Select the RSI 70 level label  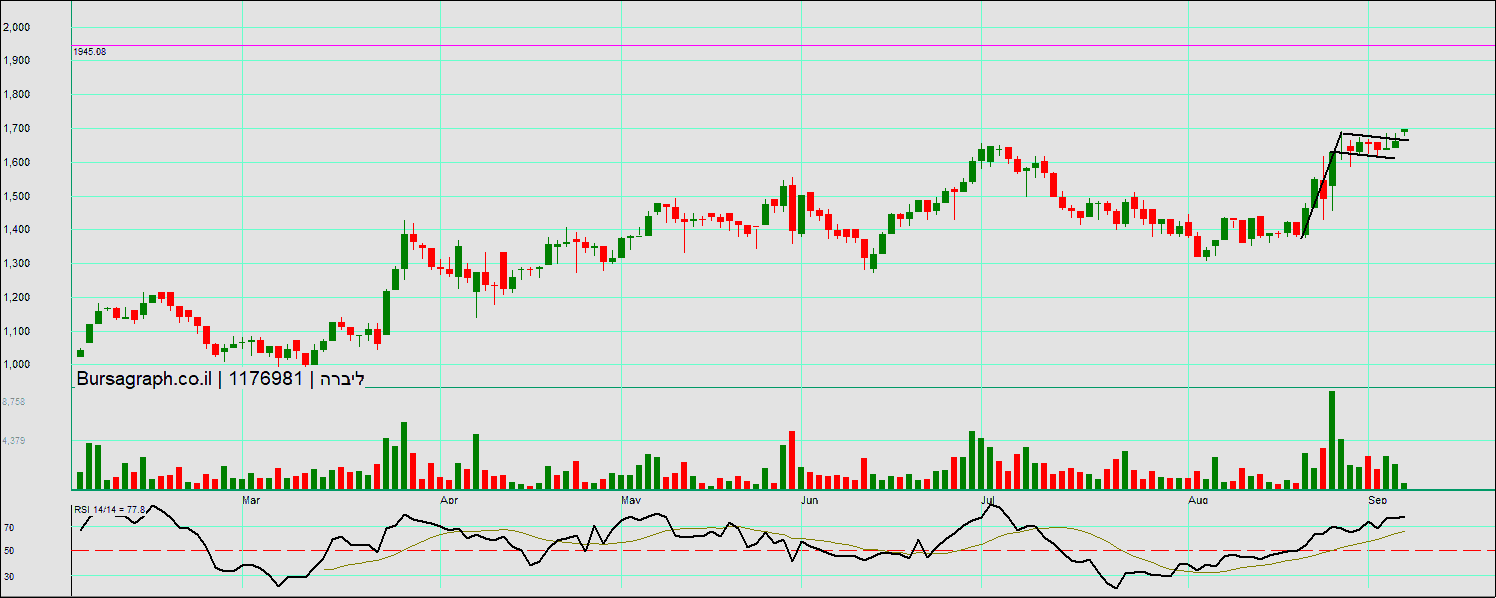pyautogui.click(x=8, y=527)
